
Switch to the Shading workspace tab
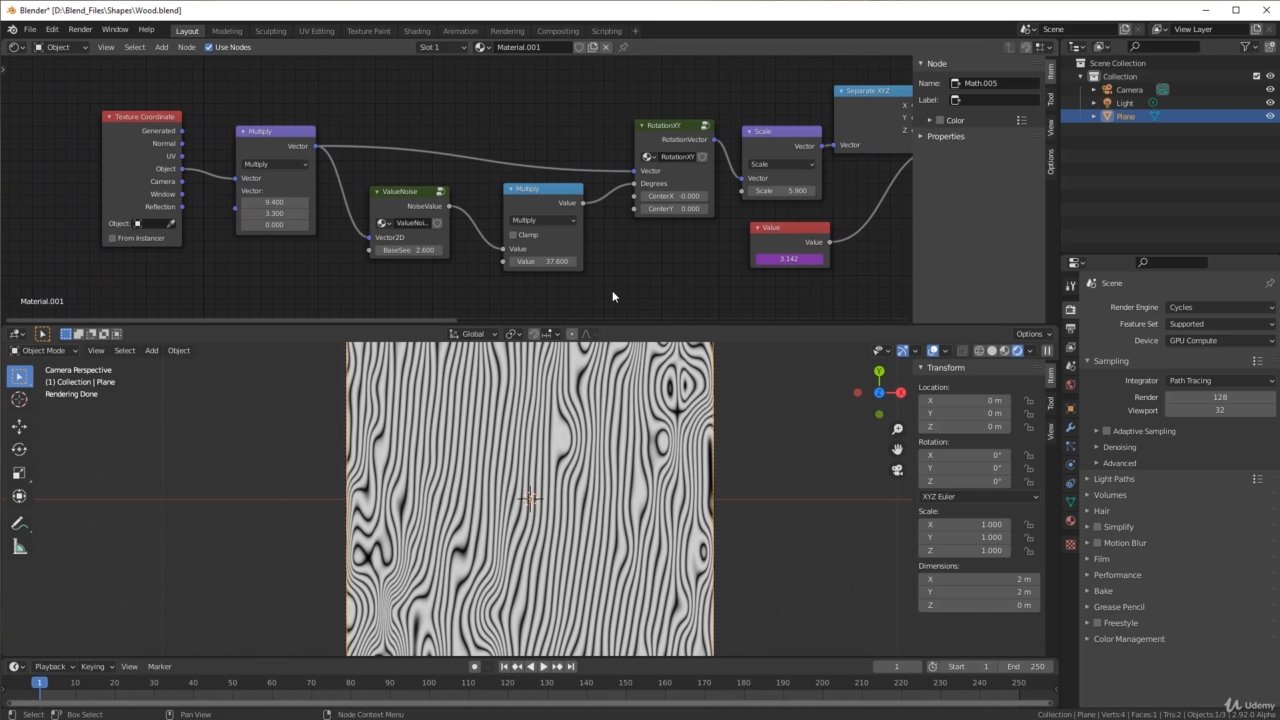pyautogui.click(x=417, y=31)
